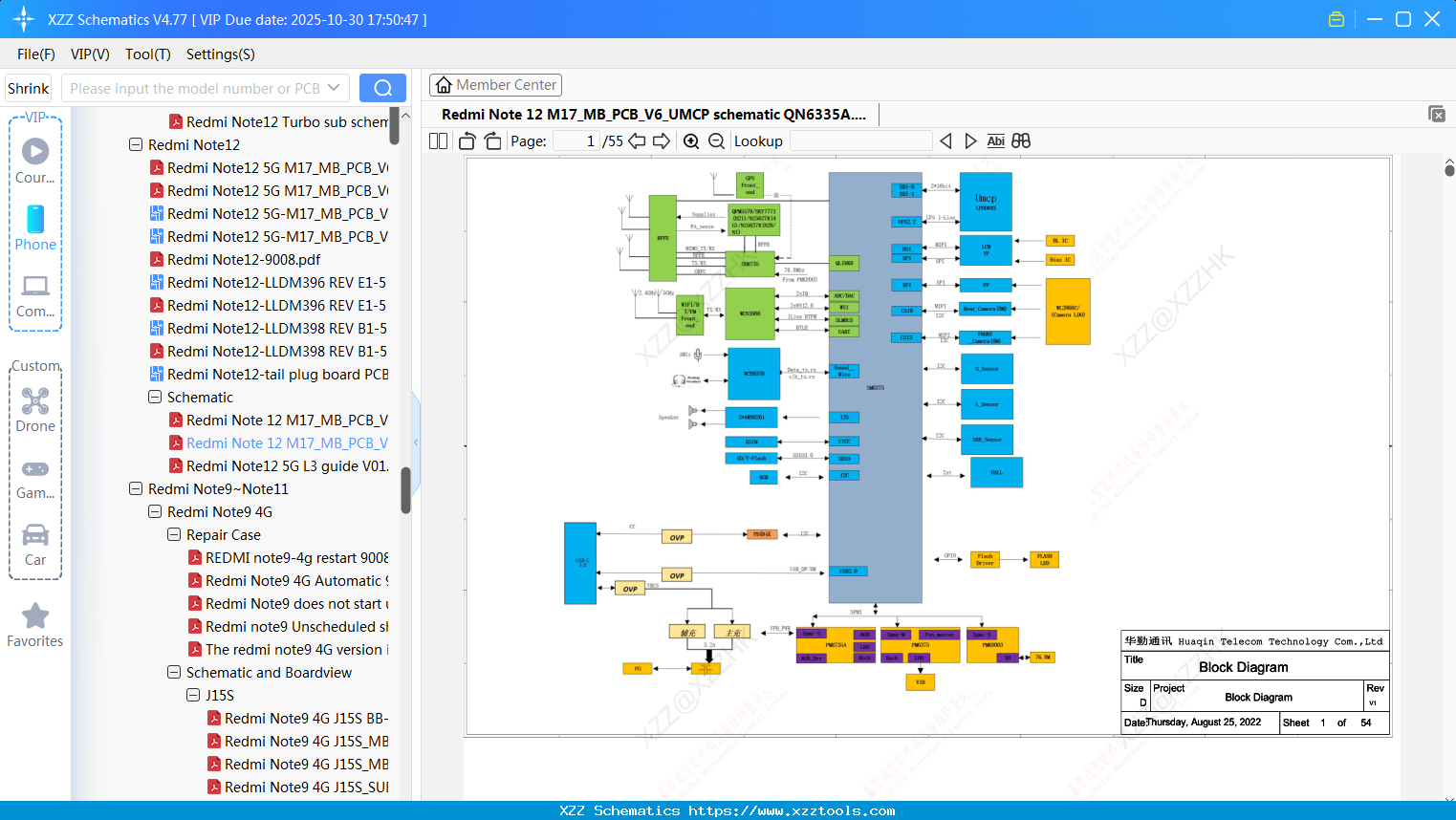1456x820 pixels.
Task: Rotate the page clockwise
Action: pyautogui.click(x=492, y=140)
